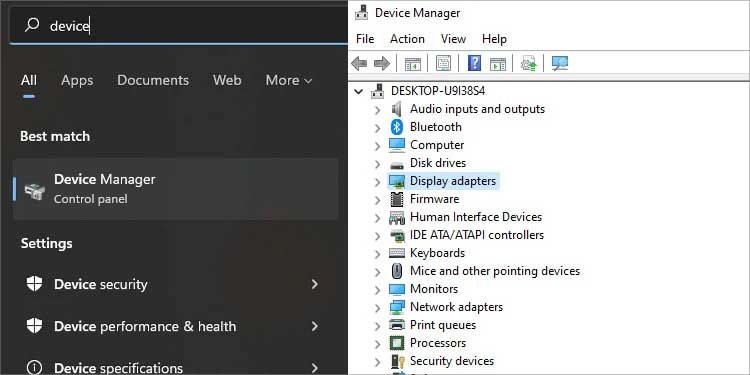Expand the Processors category
The width and height of the screenshot is (750, 375).
[377, 343]
